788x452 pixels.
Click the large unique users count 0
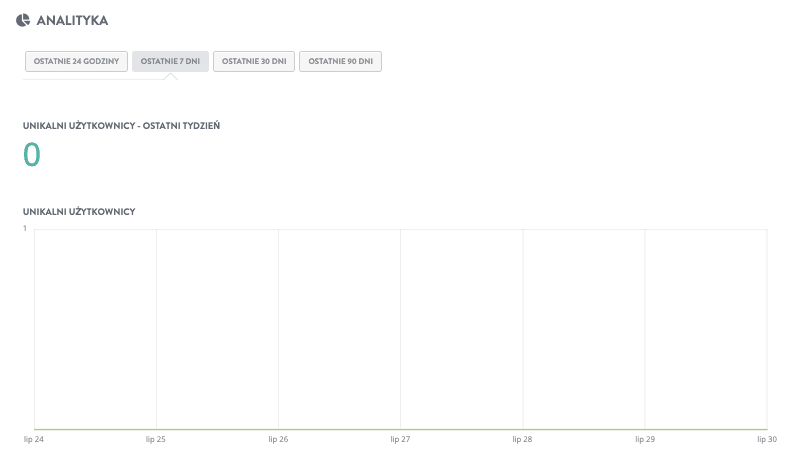click(32, 154)
